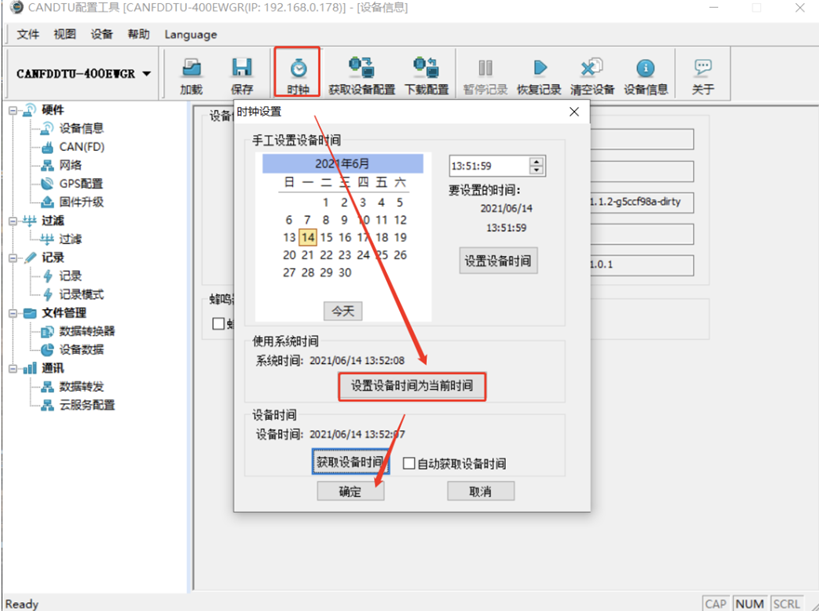Image resolution: width=819 pixels, height=611 pixels.
Task: Select 记录 child tree node
Action: (70, 276)
